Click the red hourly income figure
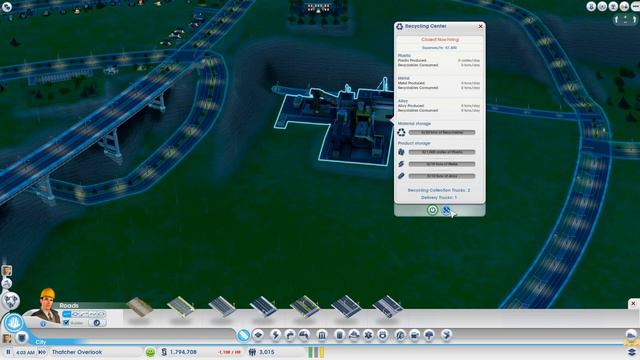Viewport: 640px width, 360px height. (x=229, y=352)
